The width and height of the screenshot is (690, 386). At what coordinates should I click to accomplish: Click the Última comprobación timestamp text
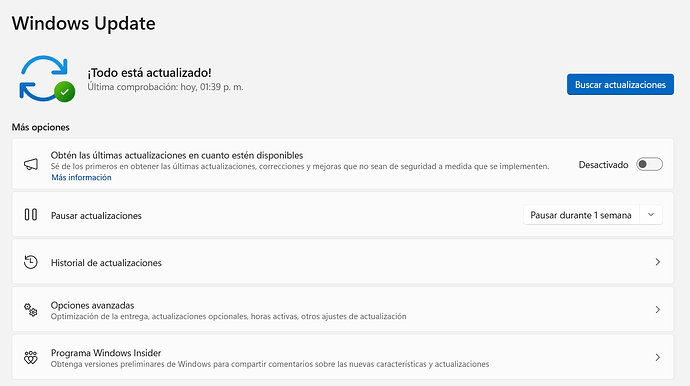pos(165,87)
